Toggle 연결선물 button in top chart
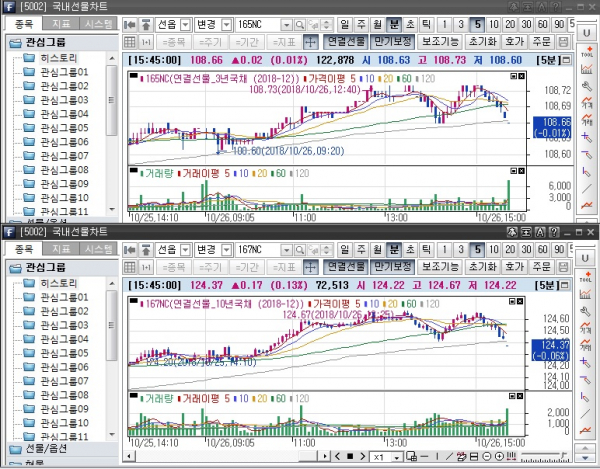This screenshot has width=600, height=469. (346, 42)
